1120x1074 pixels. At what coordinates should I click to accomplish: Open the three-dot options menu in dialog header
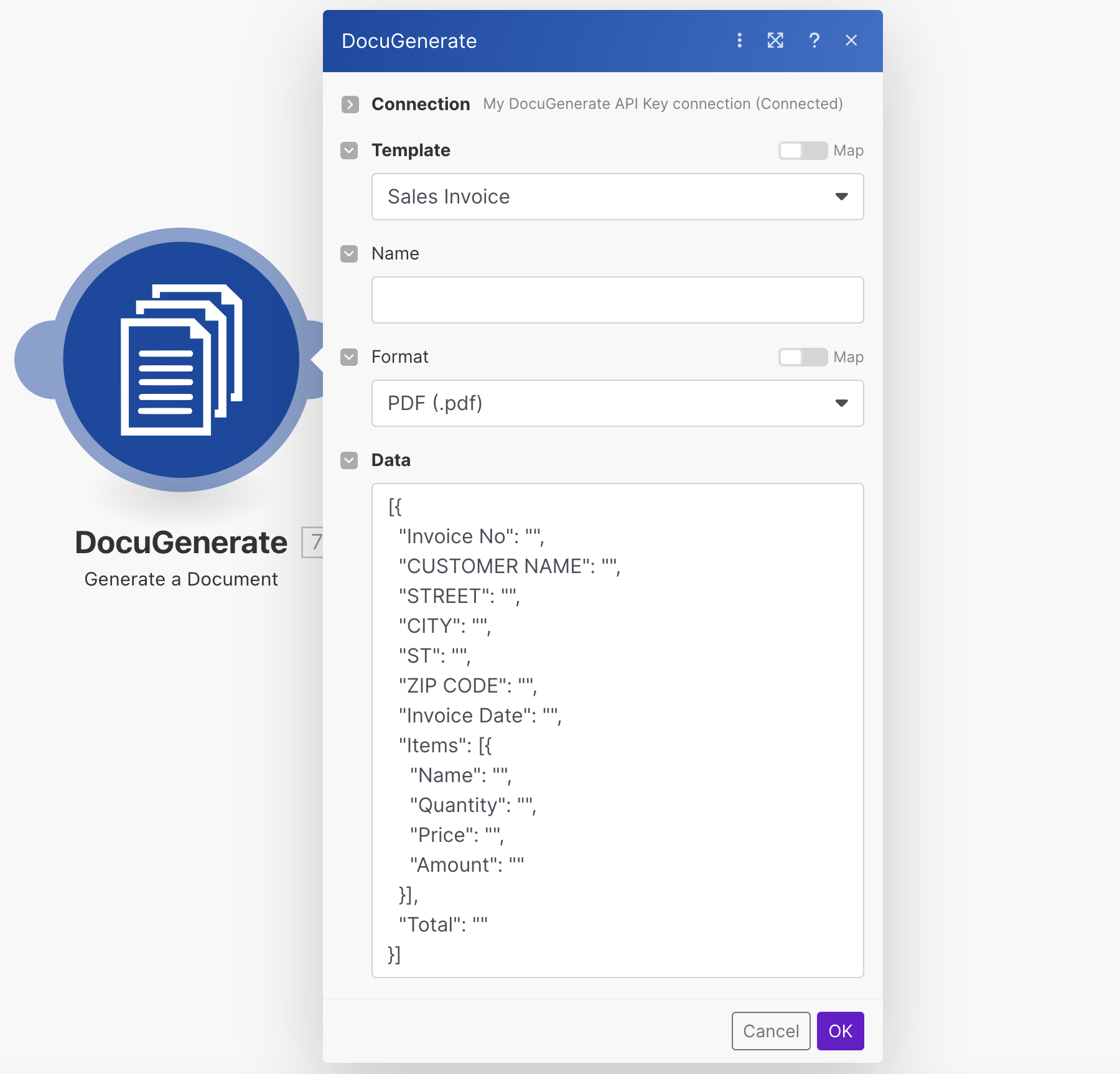click(739, 40)
